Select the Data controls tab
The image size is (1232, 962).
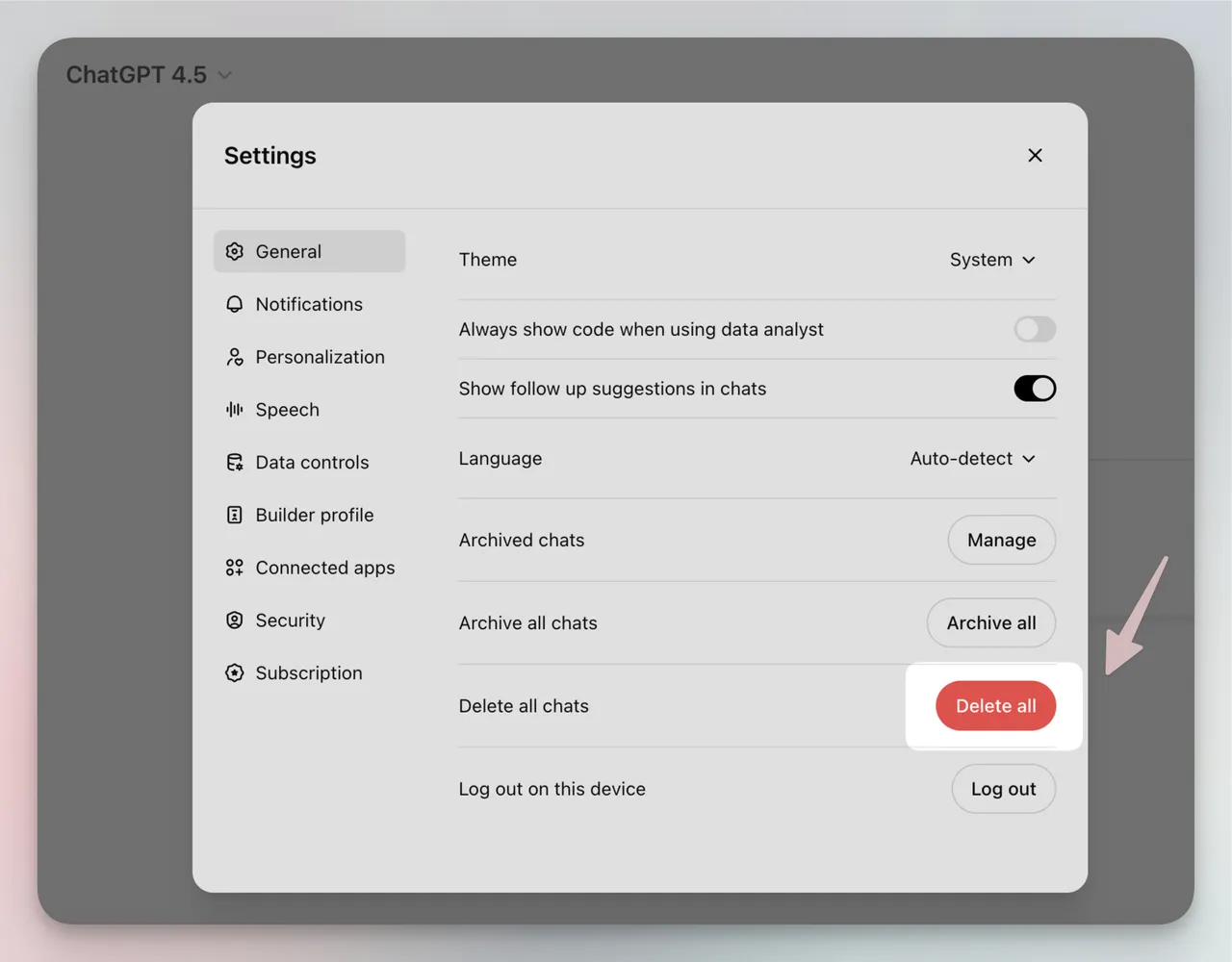(x=309, y=463)
